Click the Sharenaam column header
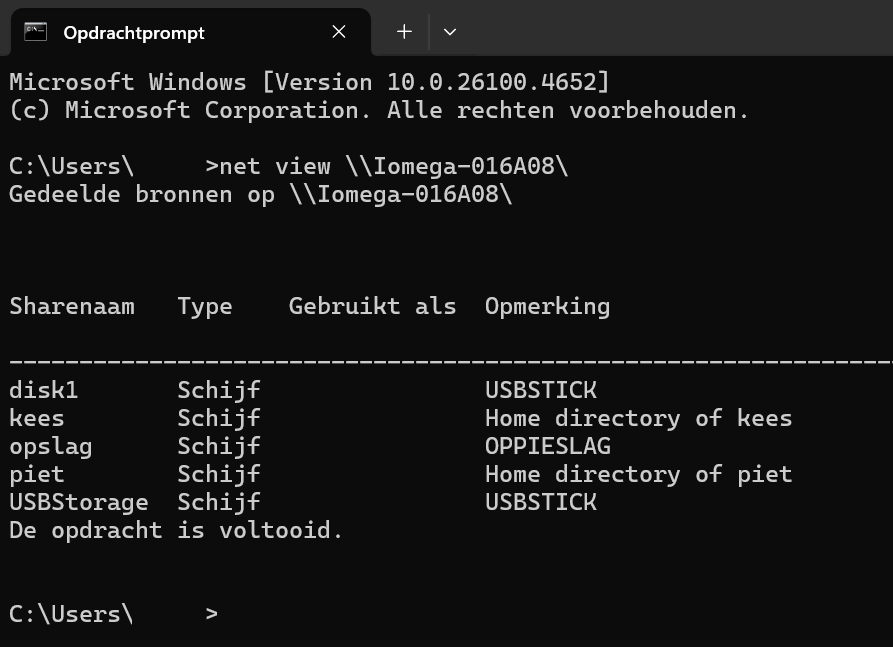Image resolution: width=893 pixels, height=647 pixels. pos(72,306)
